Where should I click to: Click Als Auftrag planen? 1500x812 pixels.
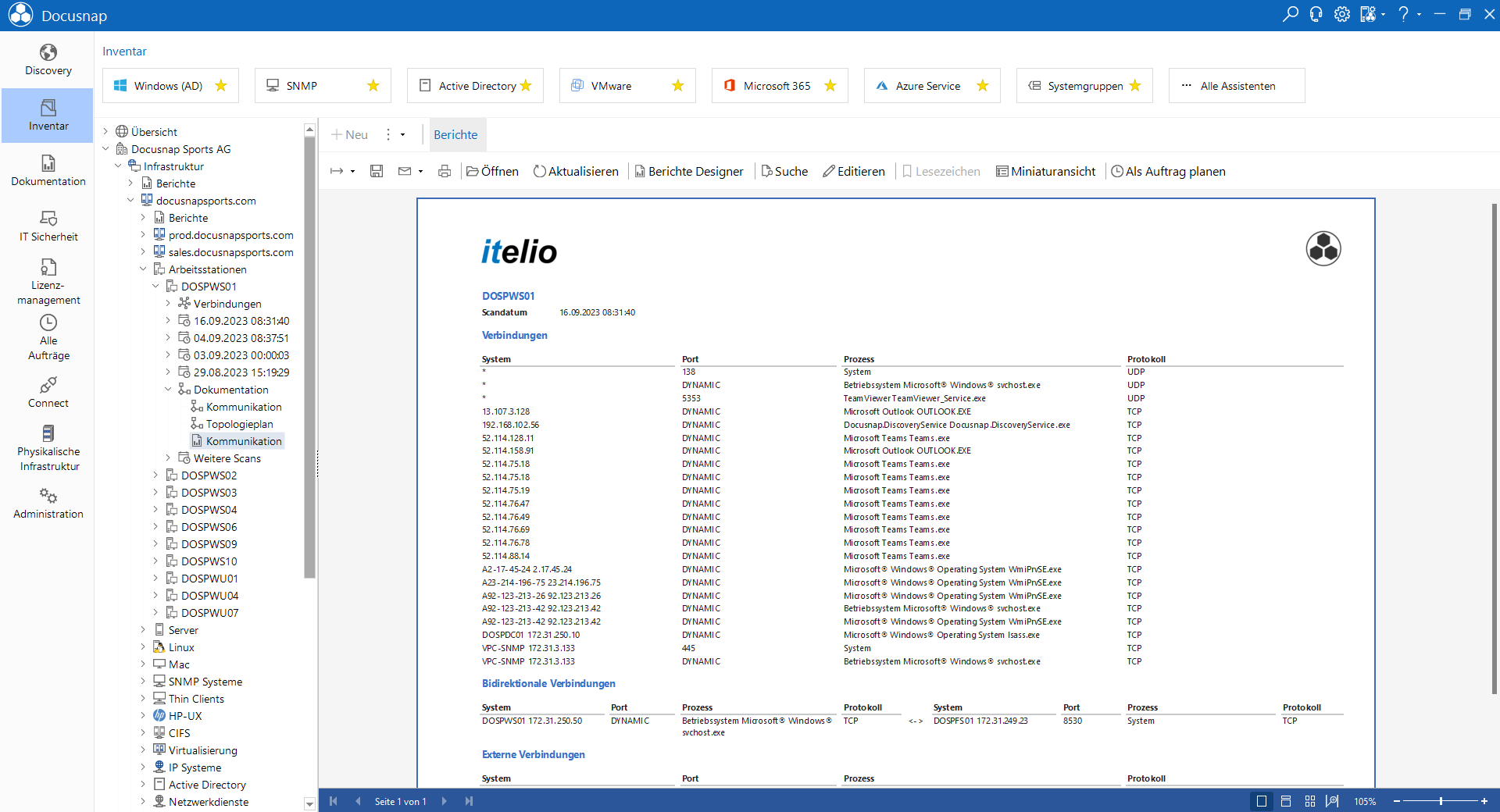point(1168,171)
